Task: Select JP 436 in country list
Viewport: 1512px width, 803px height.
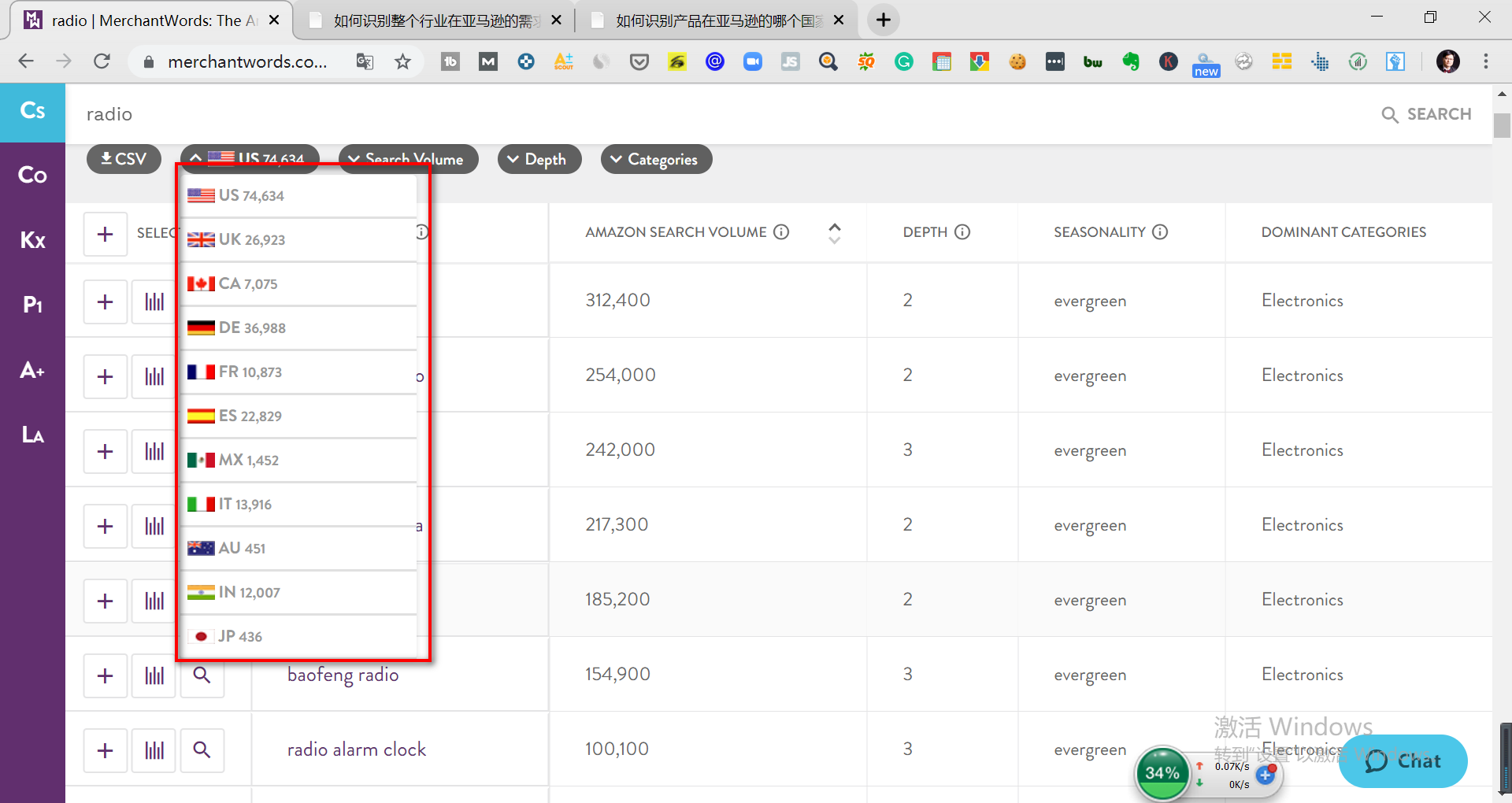Action: [299, 636]
